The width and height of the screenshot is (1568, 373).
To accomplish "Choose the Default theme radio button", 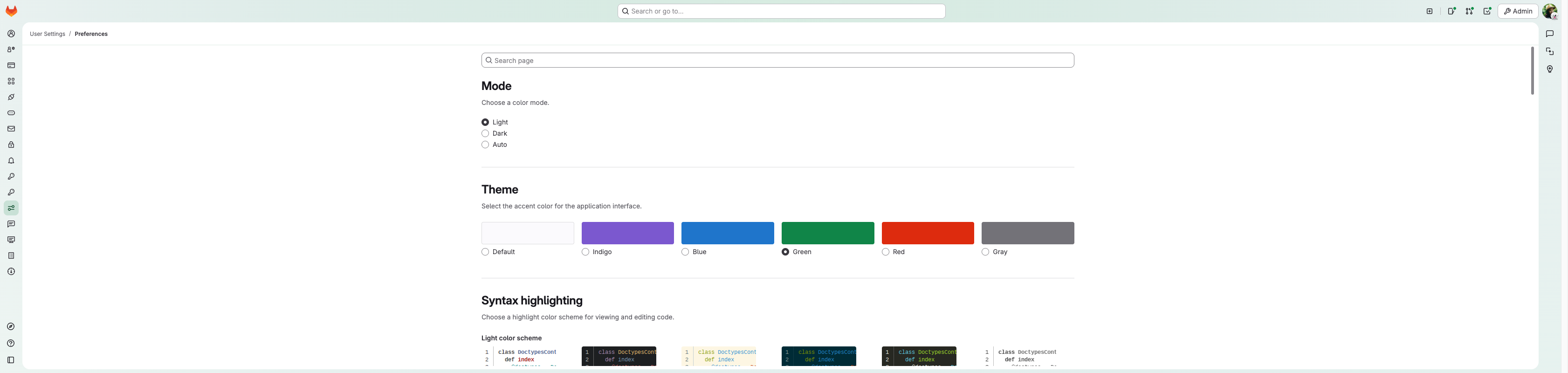I will (485, 252).
